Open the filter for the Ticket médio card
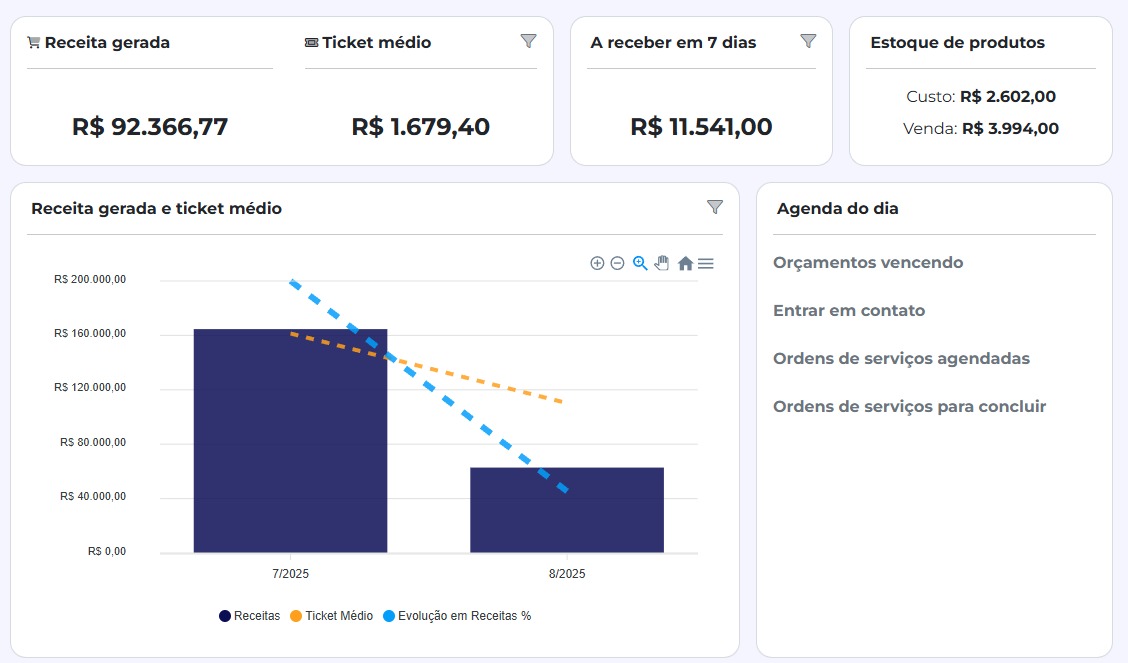Image resolution: width=1128 pixels, height=663 pixels. [x=529, y=41]
